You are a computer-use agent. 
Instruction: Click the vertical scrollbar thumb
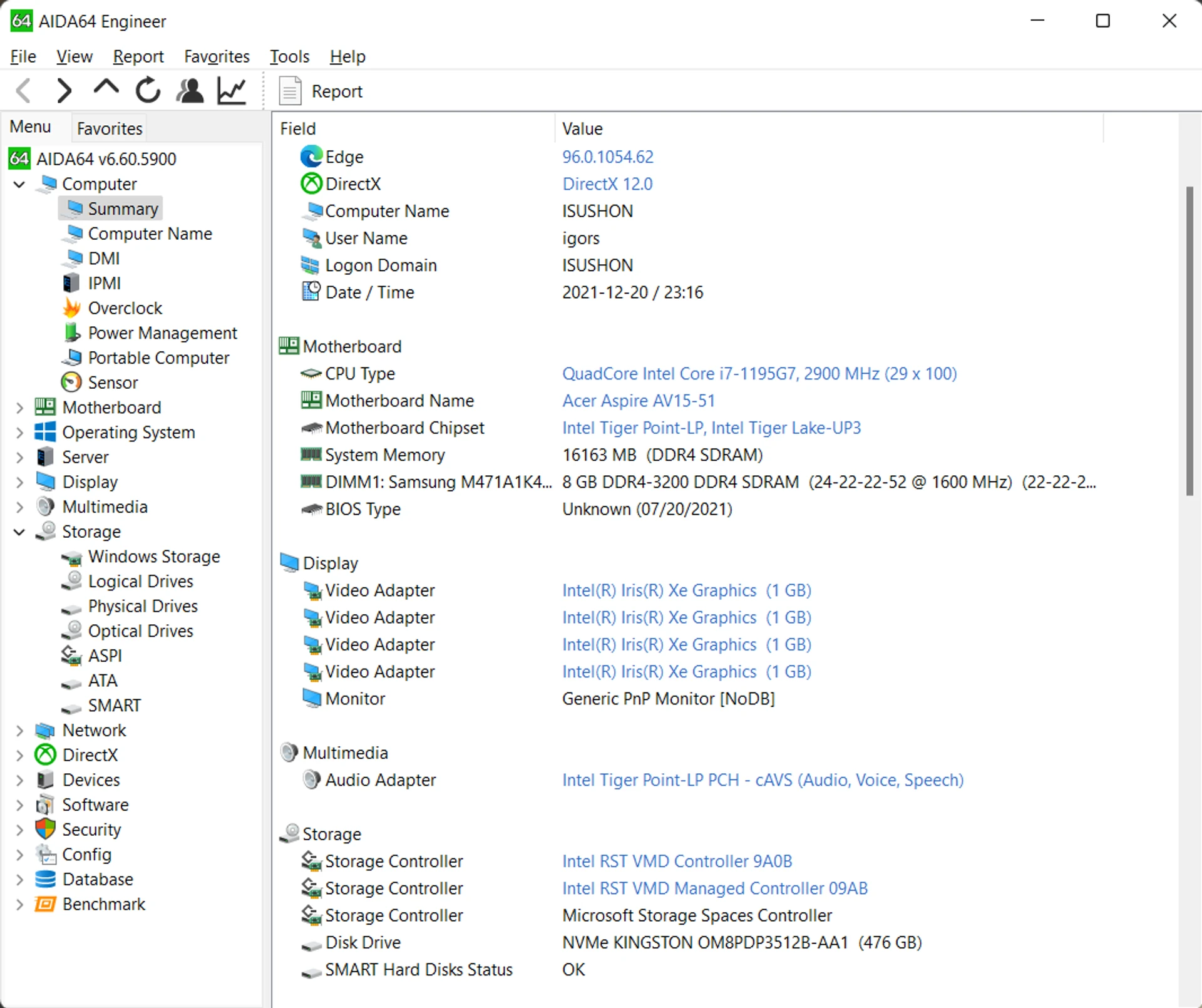click(1189, 341)
